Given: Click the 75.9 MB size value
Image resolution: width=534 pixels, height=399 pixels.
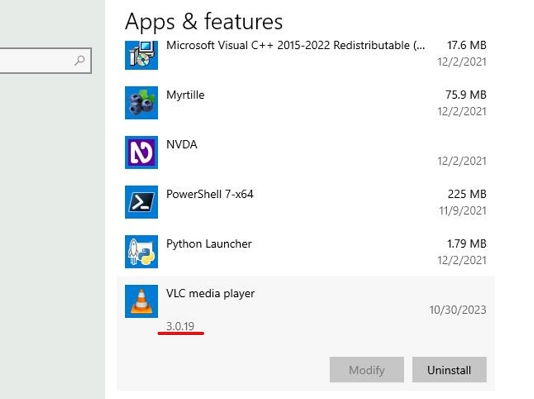Looking at the screenshot, I should [466, 95].
